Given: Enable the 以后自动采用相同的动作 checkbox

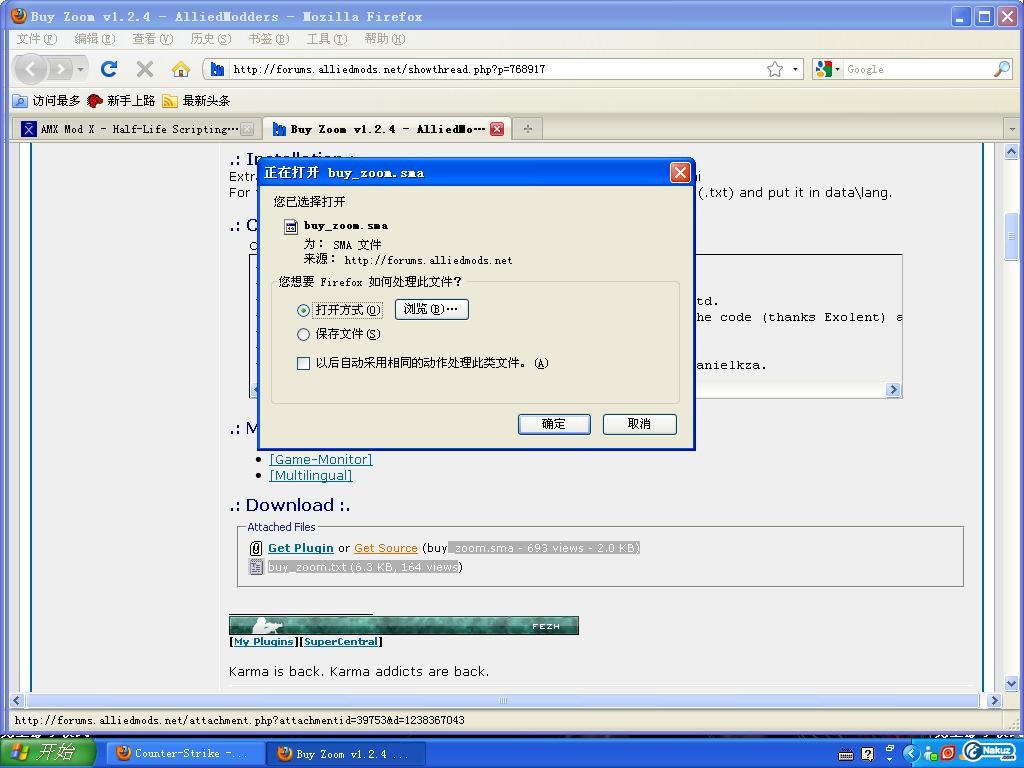Looking at the screenshot, I should (x=304, y=363).
